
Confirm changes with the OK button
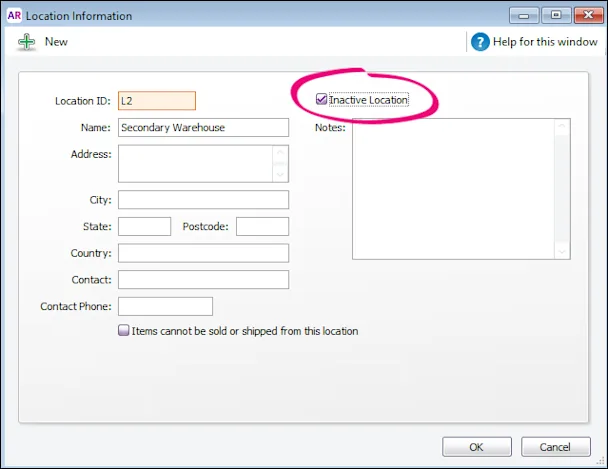click(477, 447)
